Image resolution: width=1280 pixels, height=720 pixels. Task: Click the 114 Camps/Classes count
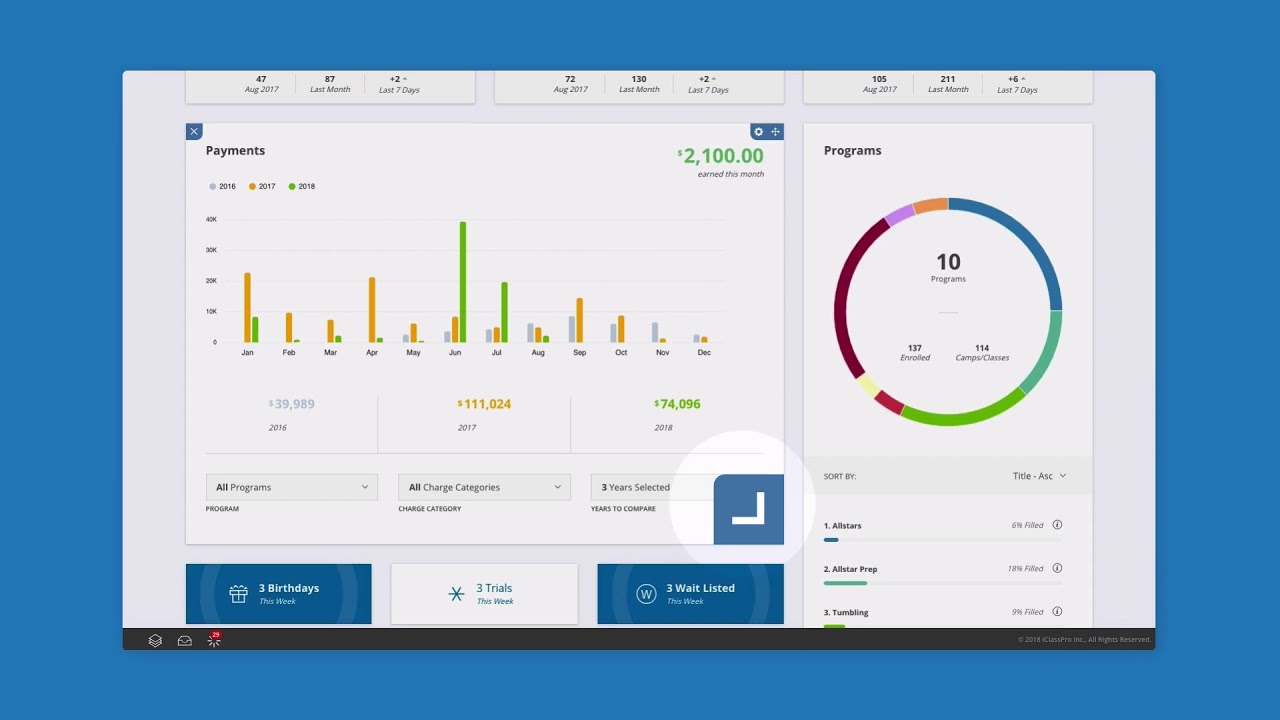point(982,353)
